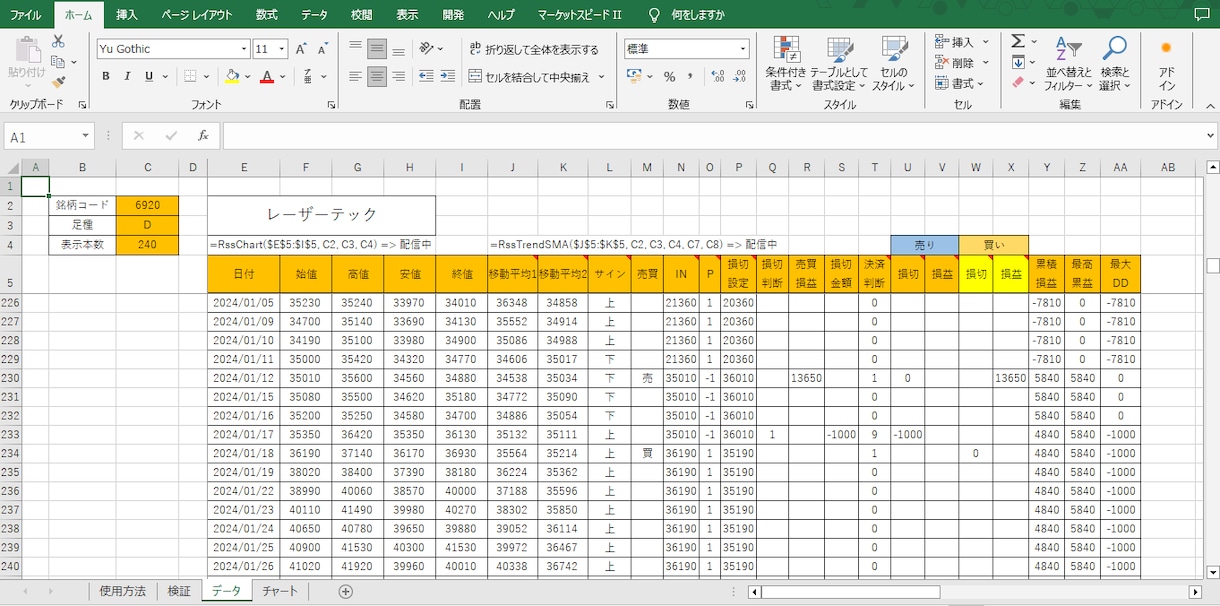Open the Yu Gothic font name dropdown
This screenshot has height=606, width=1220.
click(x=244, y=49)
